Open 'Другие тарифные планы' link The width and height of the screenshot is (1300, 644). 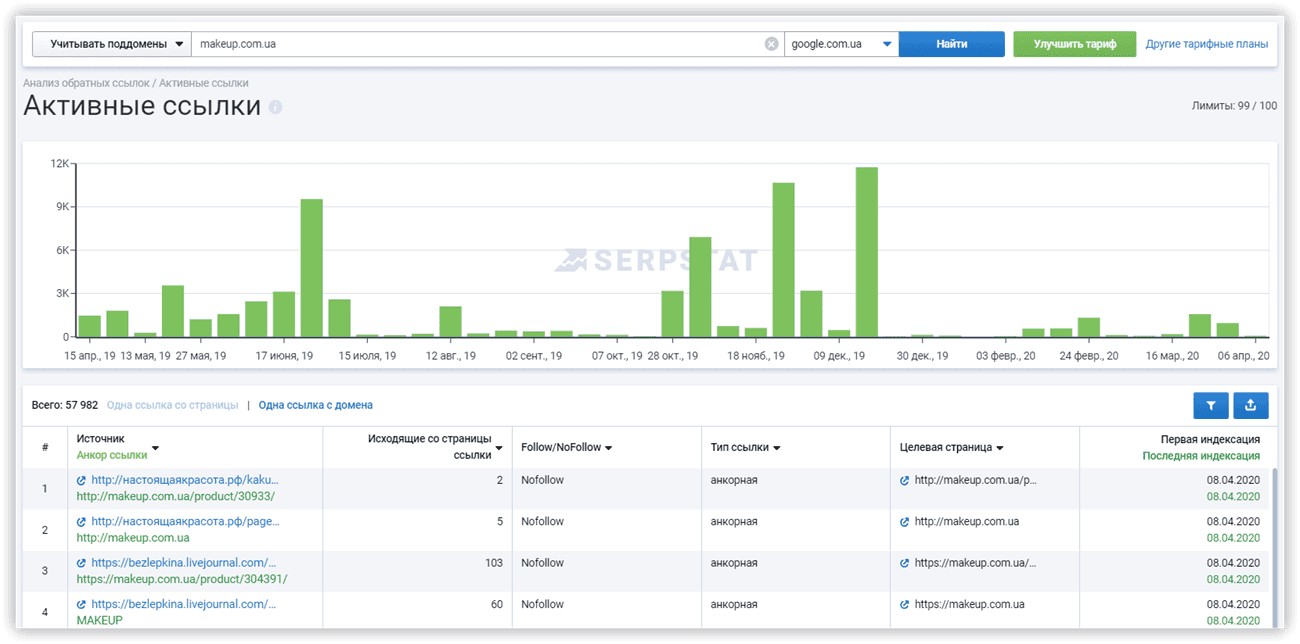coord(1206,44)
